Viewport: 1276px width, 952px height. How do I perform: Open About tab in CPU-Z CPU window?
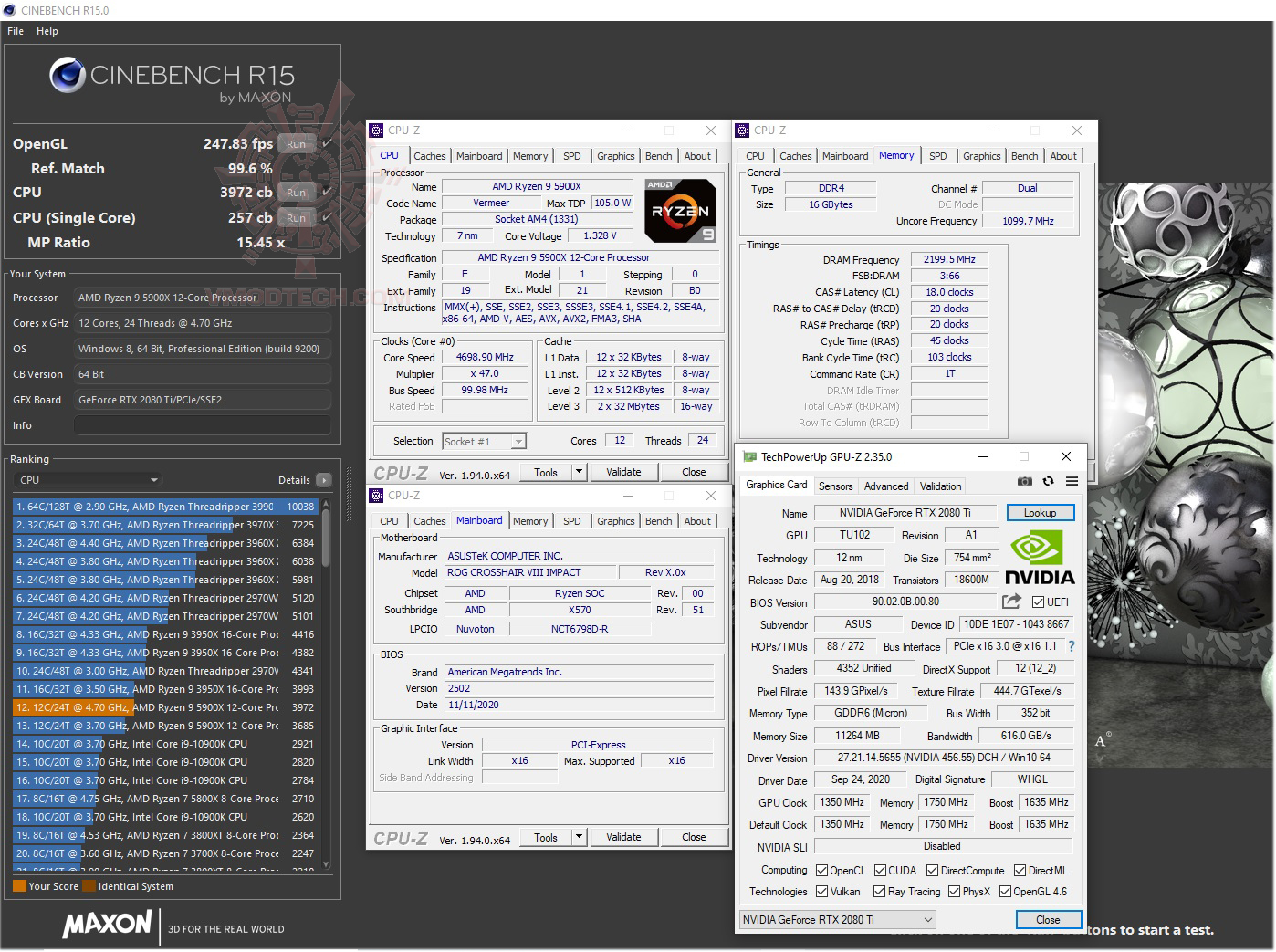coord(697,156)
